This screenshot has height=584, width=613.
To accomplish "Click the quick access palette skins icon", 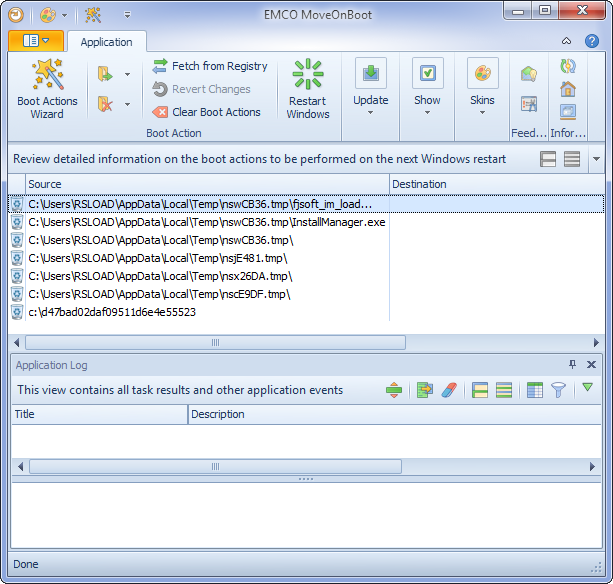I will tap(48, 15).
